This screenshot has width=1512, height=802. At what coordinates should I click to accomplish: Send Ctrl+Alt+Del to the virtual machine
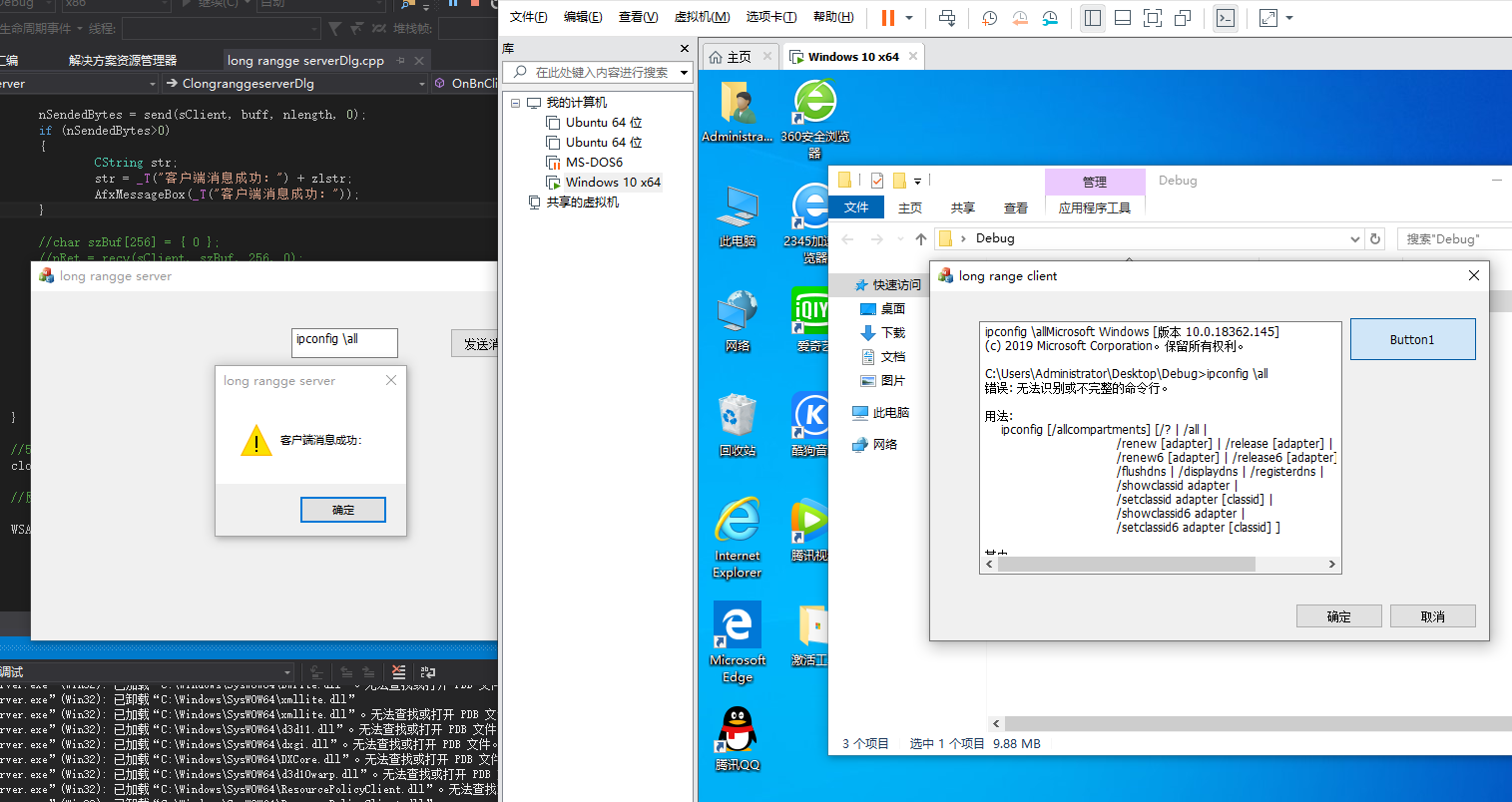click(x=947, y=17)
